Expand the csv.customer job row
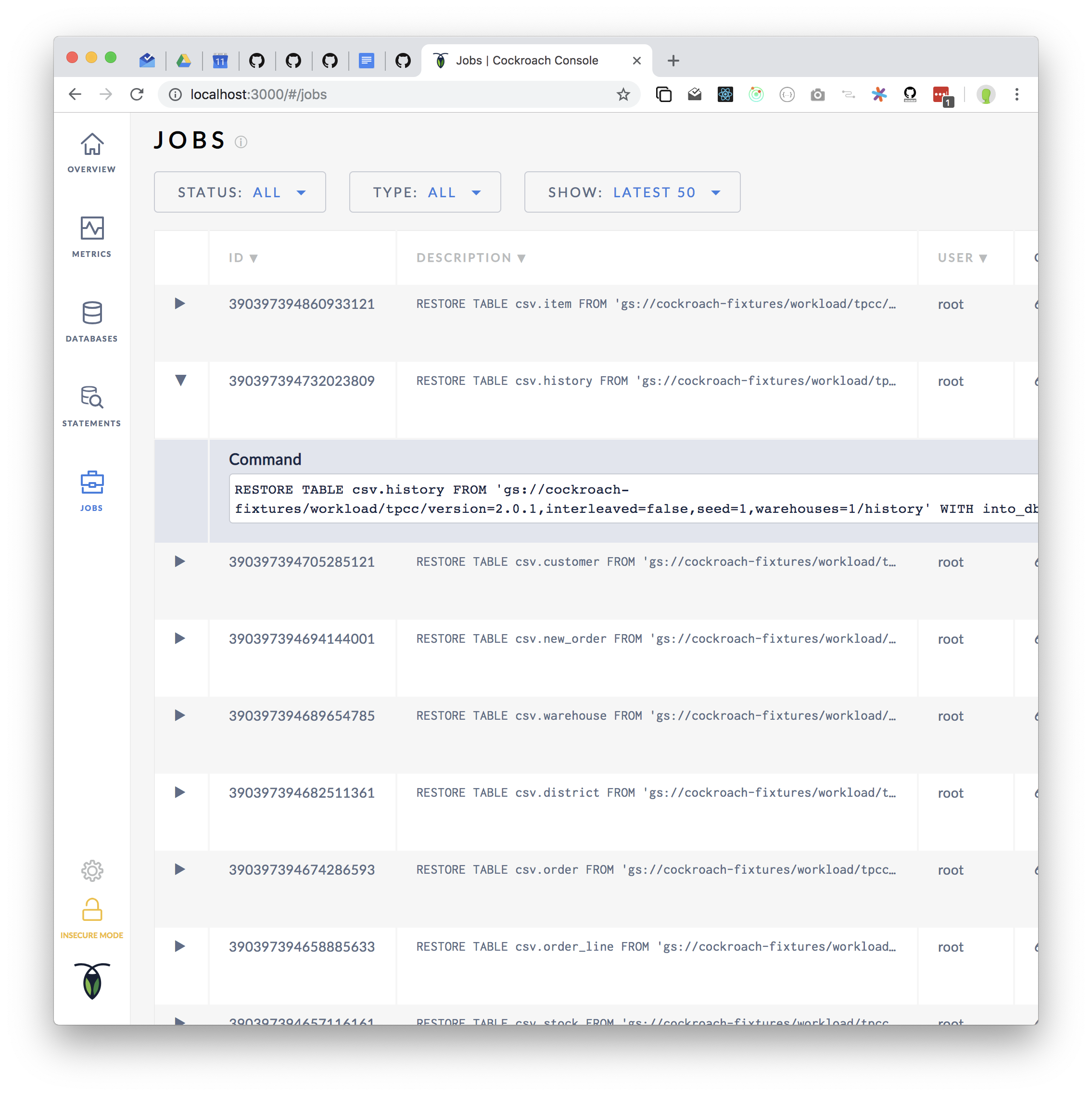The height and width of the screenshot is (1096, 1092). click(x=180, y=561)
